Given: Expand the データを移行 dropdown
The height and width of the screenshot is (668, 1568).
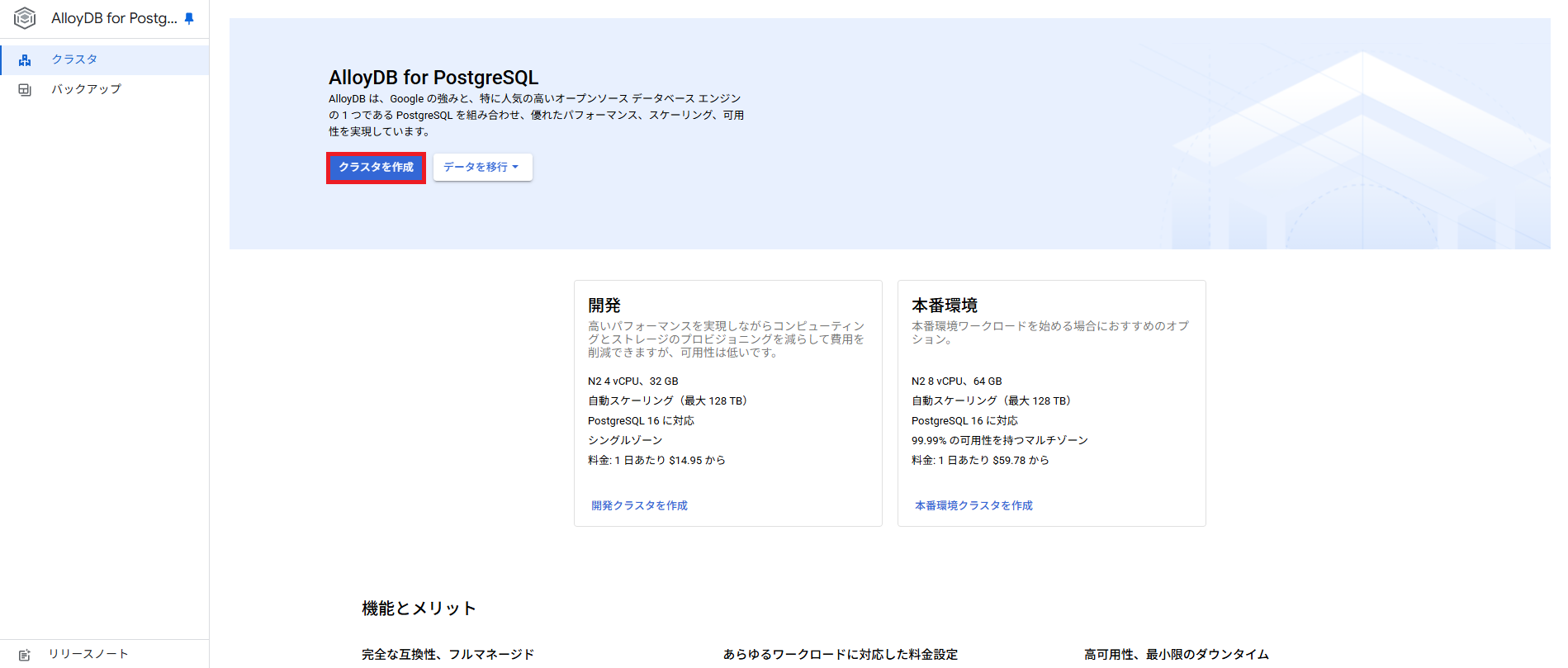Looking at the screenshot, I should tap(482, 167).
